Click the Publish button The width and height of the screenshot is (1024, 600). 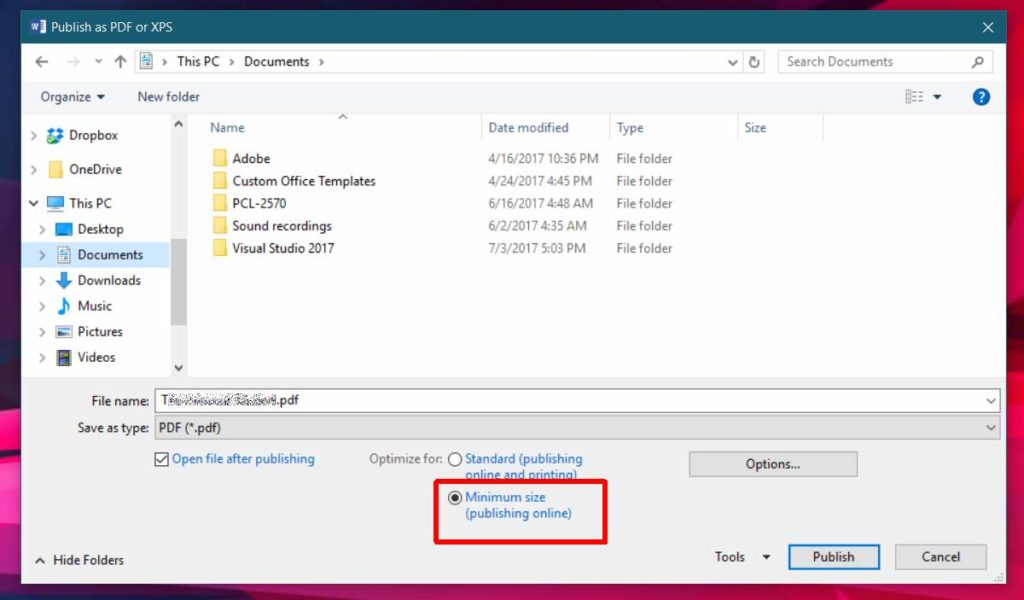(x=834, y=557)
